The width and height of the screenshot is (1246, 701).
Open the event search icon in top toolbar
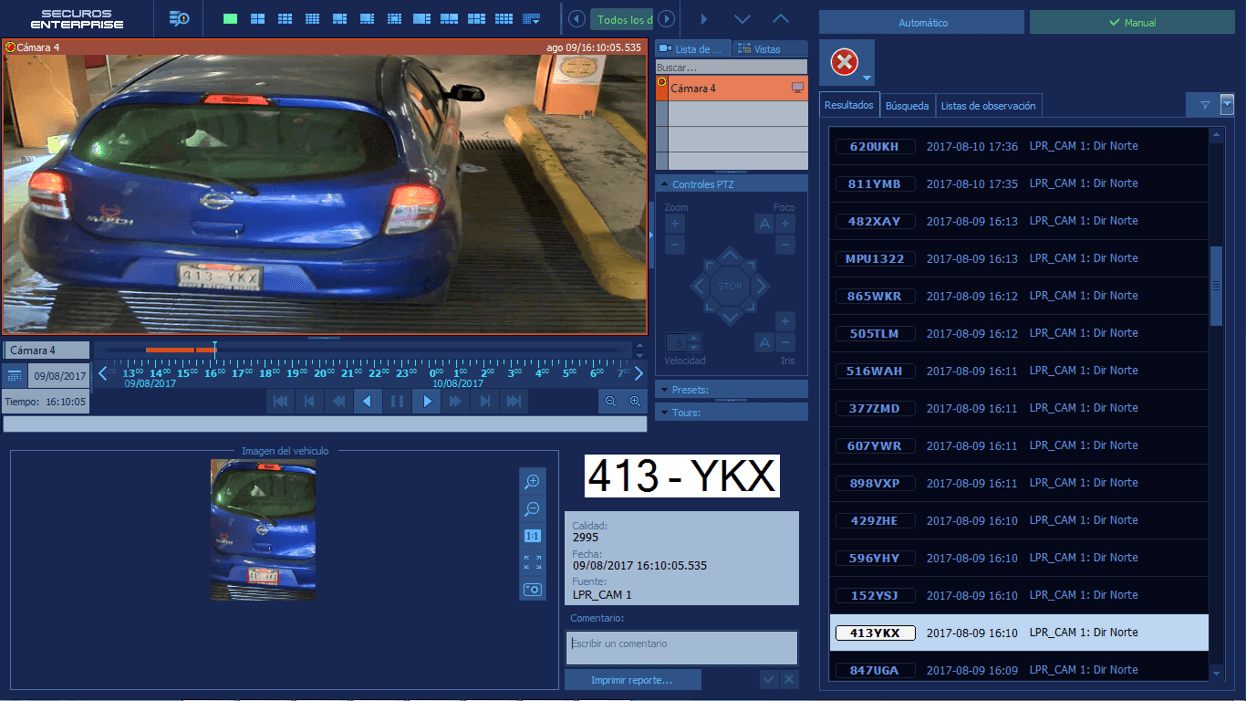[179, 19]
